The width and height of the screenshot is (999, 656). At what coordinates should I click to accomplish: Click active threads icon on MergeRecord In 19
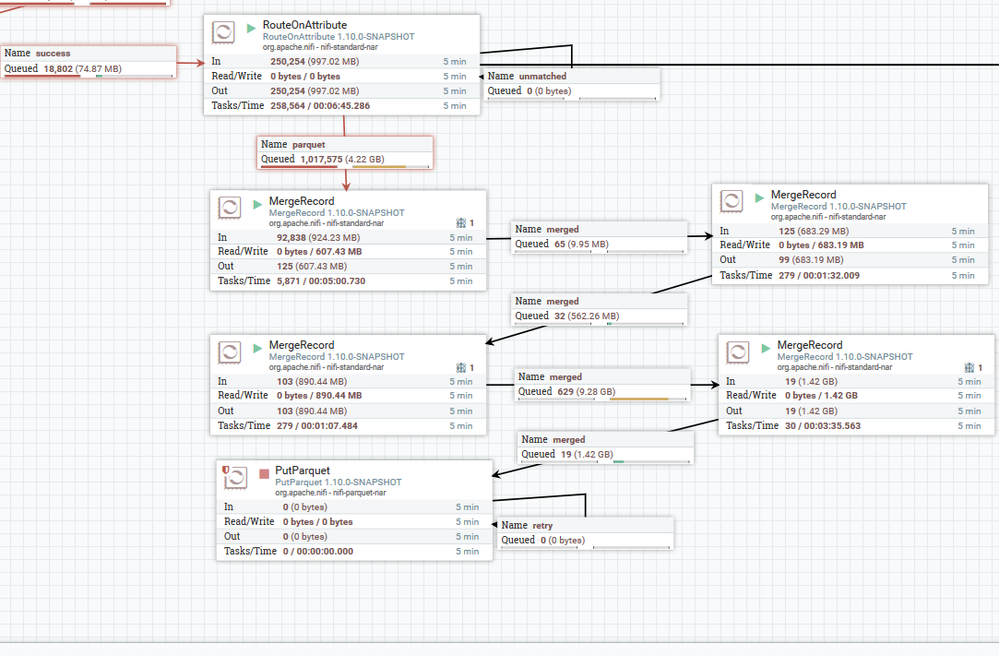(x=970, y=367)
